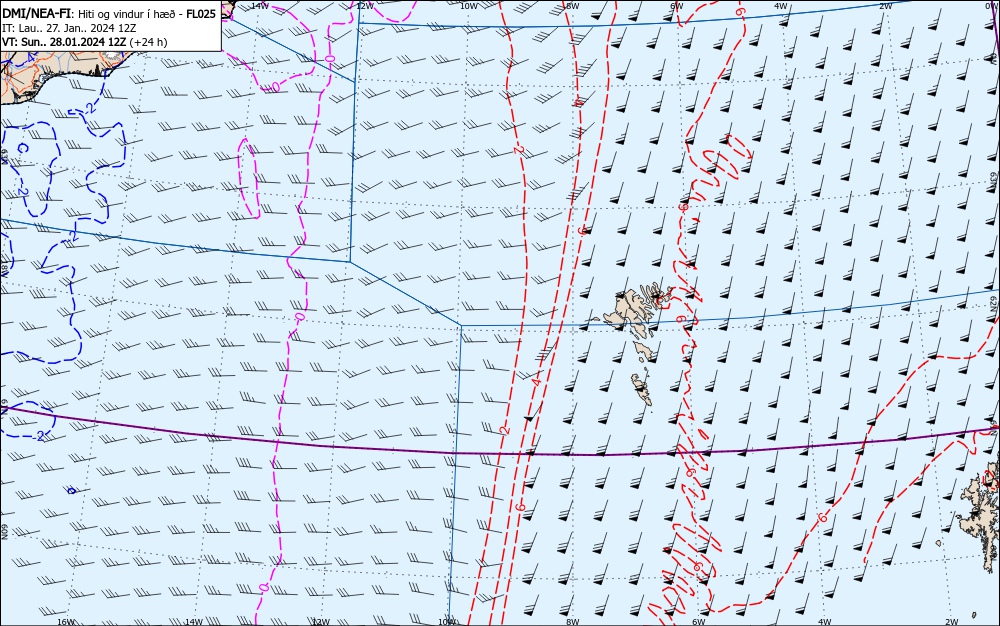Click the chart title 'Hiti og vindur í hæð - FL025'
The width and height of the screenshot is (1000, 626).
147,14
